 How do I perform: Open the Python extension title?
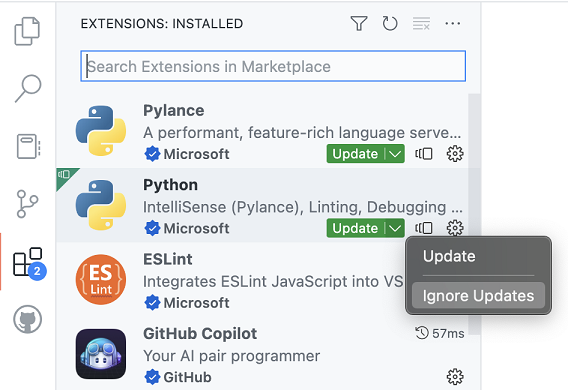click(170, 185)
